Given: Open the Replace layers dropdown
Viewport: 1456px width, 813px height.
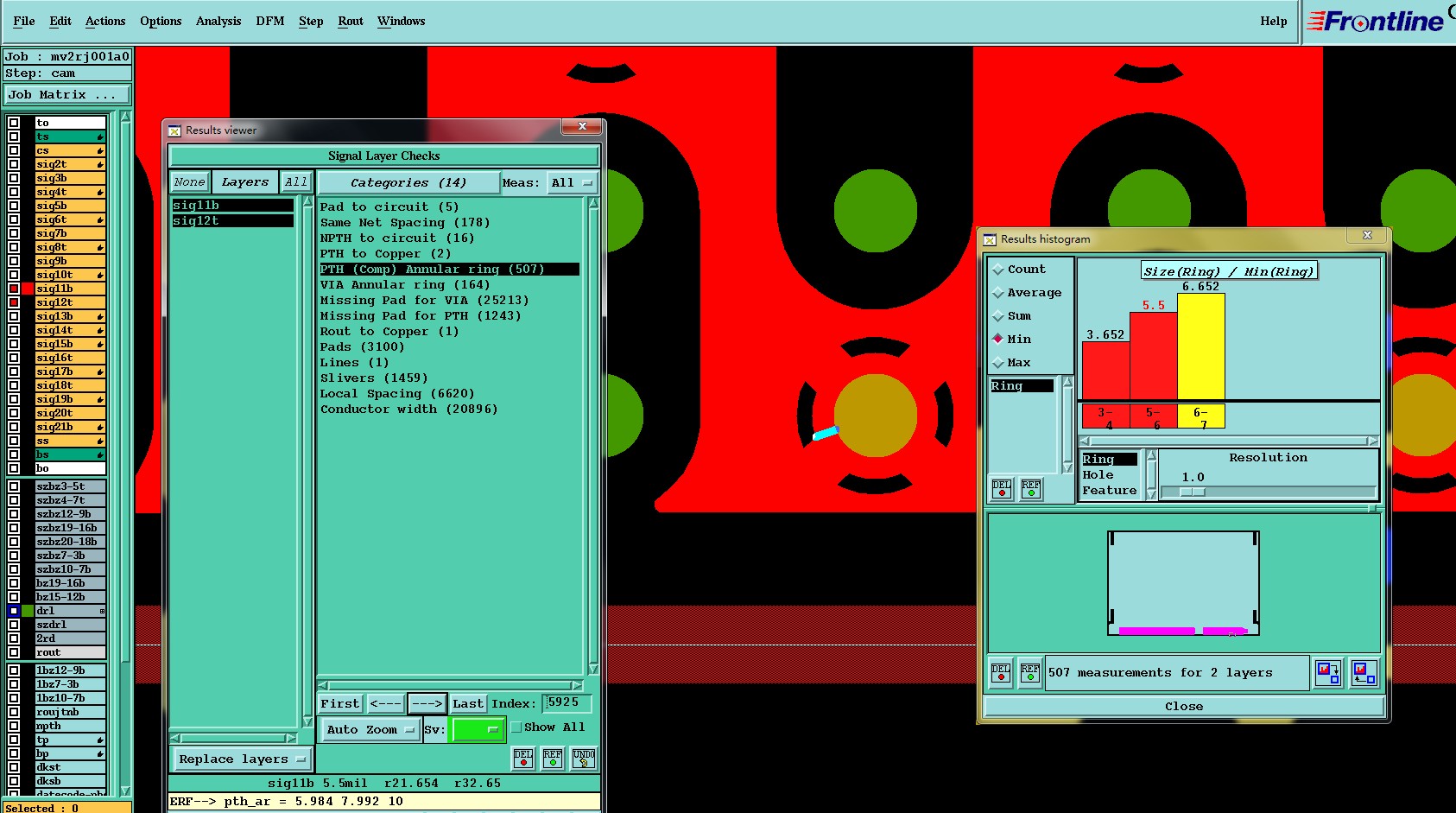Looking at the screenshot, I should point(242,759).
